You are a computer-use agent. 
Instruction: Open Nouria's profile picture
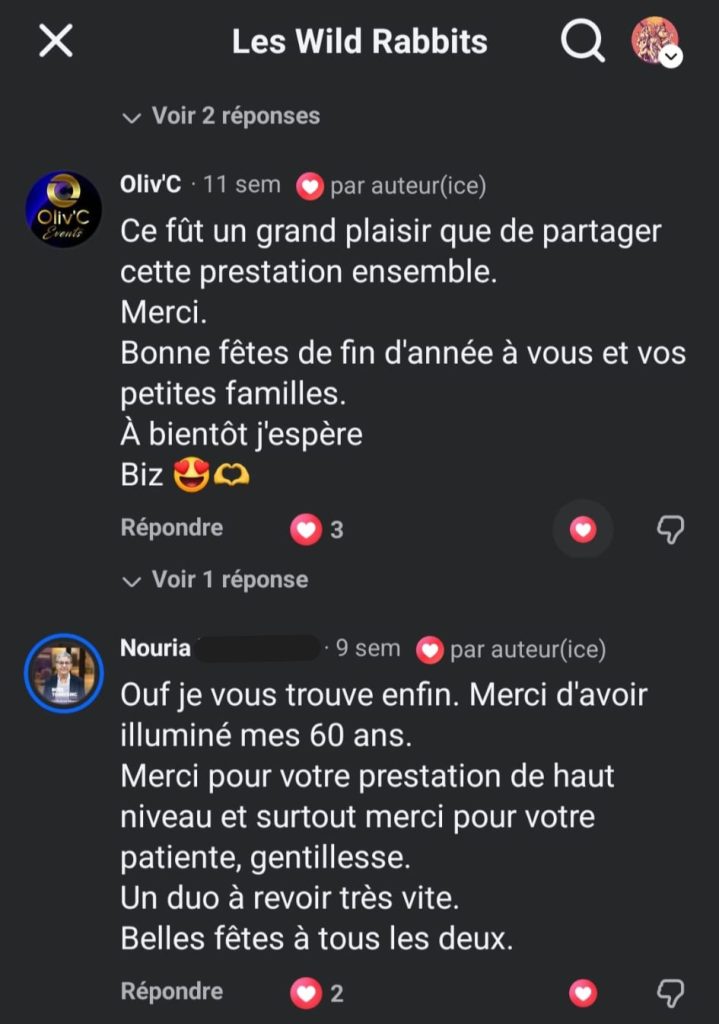tap(63, 672)
